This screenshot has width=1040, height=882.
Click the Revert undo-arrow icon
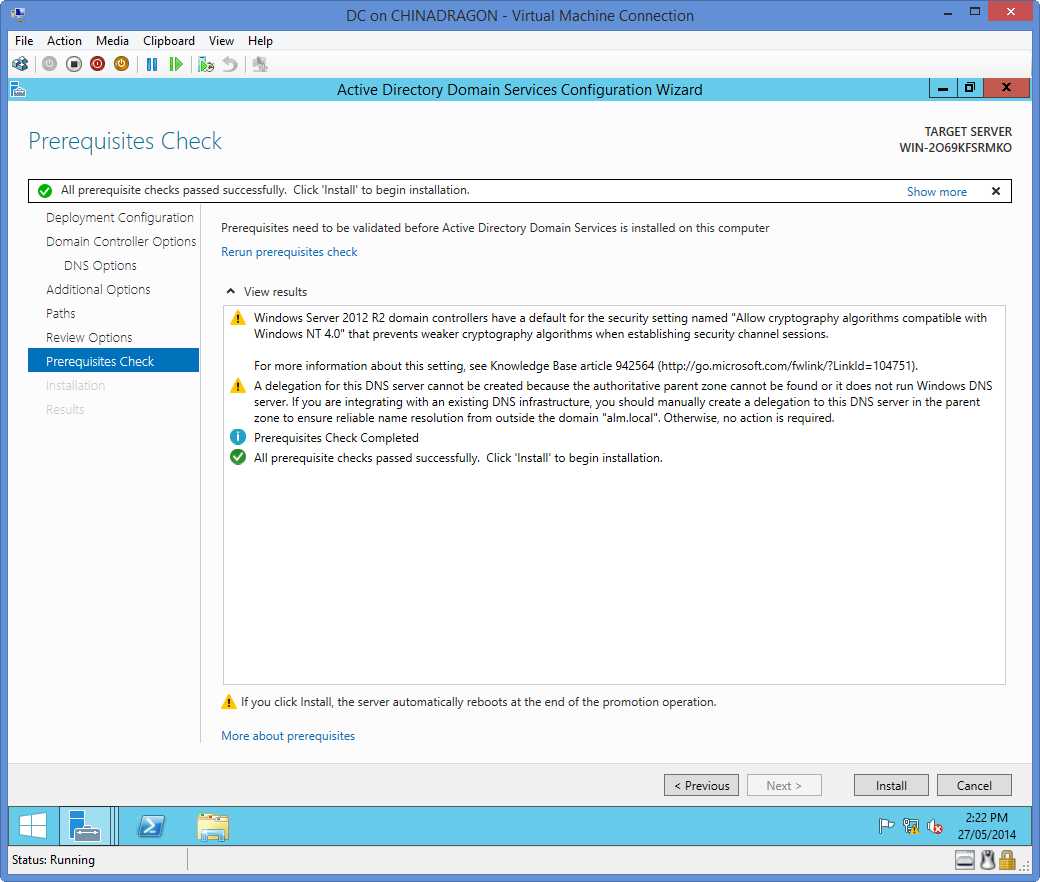click(x=229, y=64)
